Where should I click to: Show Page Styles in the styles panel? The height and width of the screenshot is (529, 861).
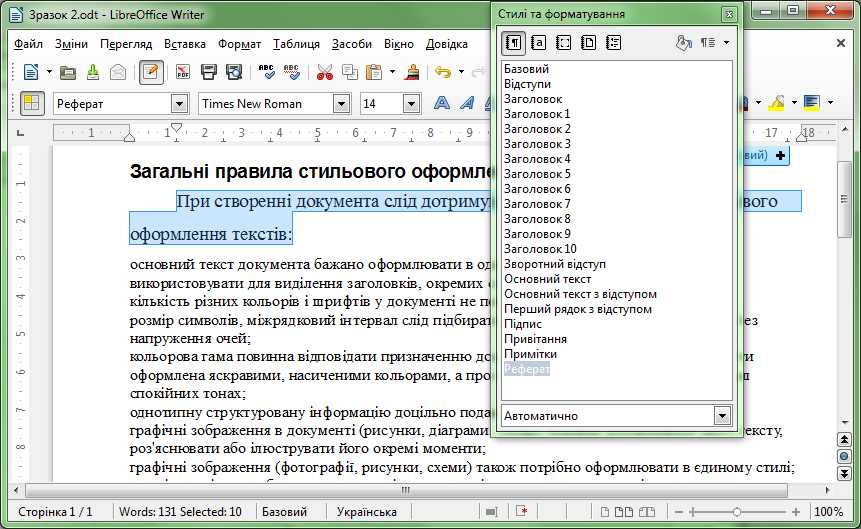(588, 43)
